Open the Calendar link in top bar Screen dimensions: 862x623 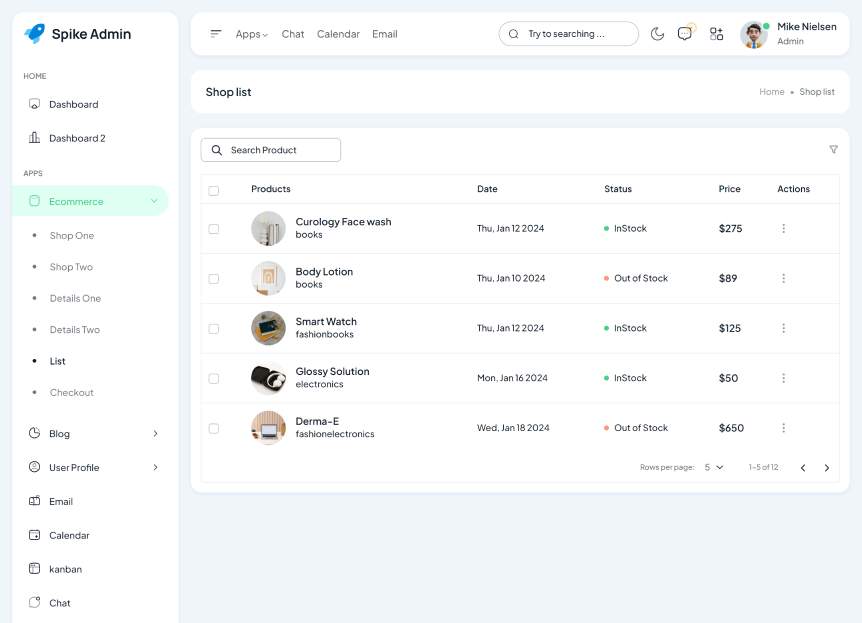[338, 34]
